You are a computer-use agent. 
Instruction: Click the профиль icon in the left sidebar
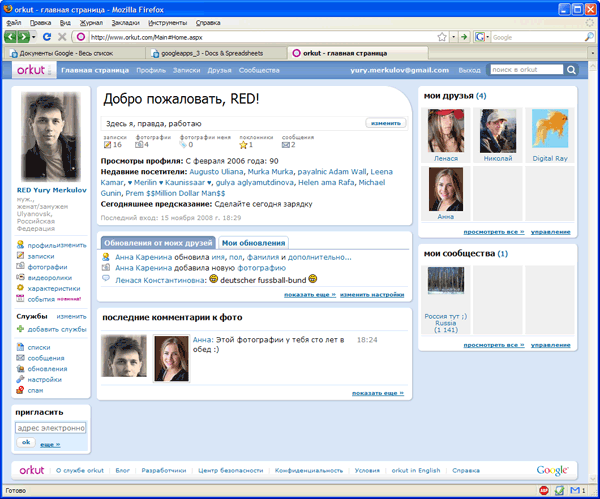tap(20, 245)
